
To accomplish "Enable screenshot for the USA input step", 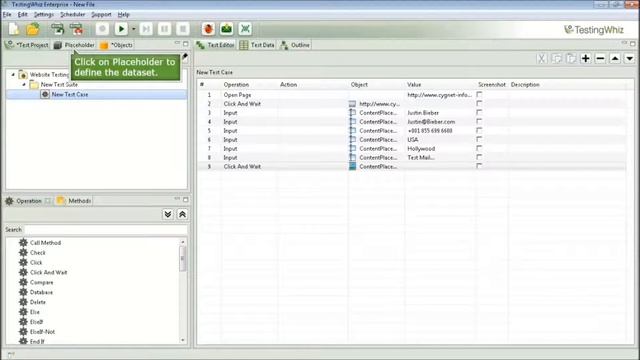I will click(x=479, y=139).
